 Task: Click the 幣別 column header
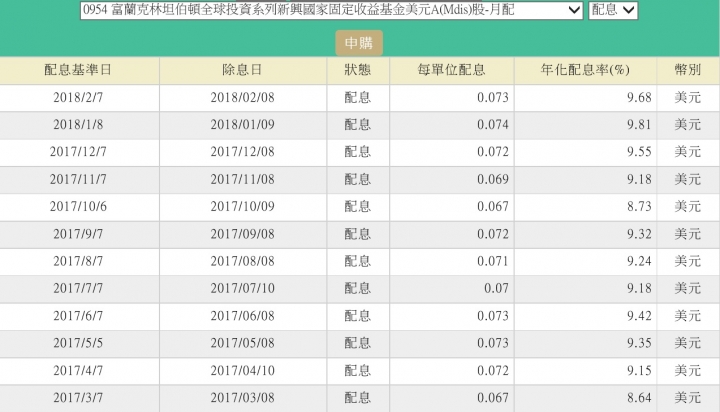coord(688,70)
